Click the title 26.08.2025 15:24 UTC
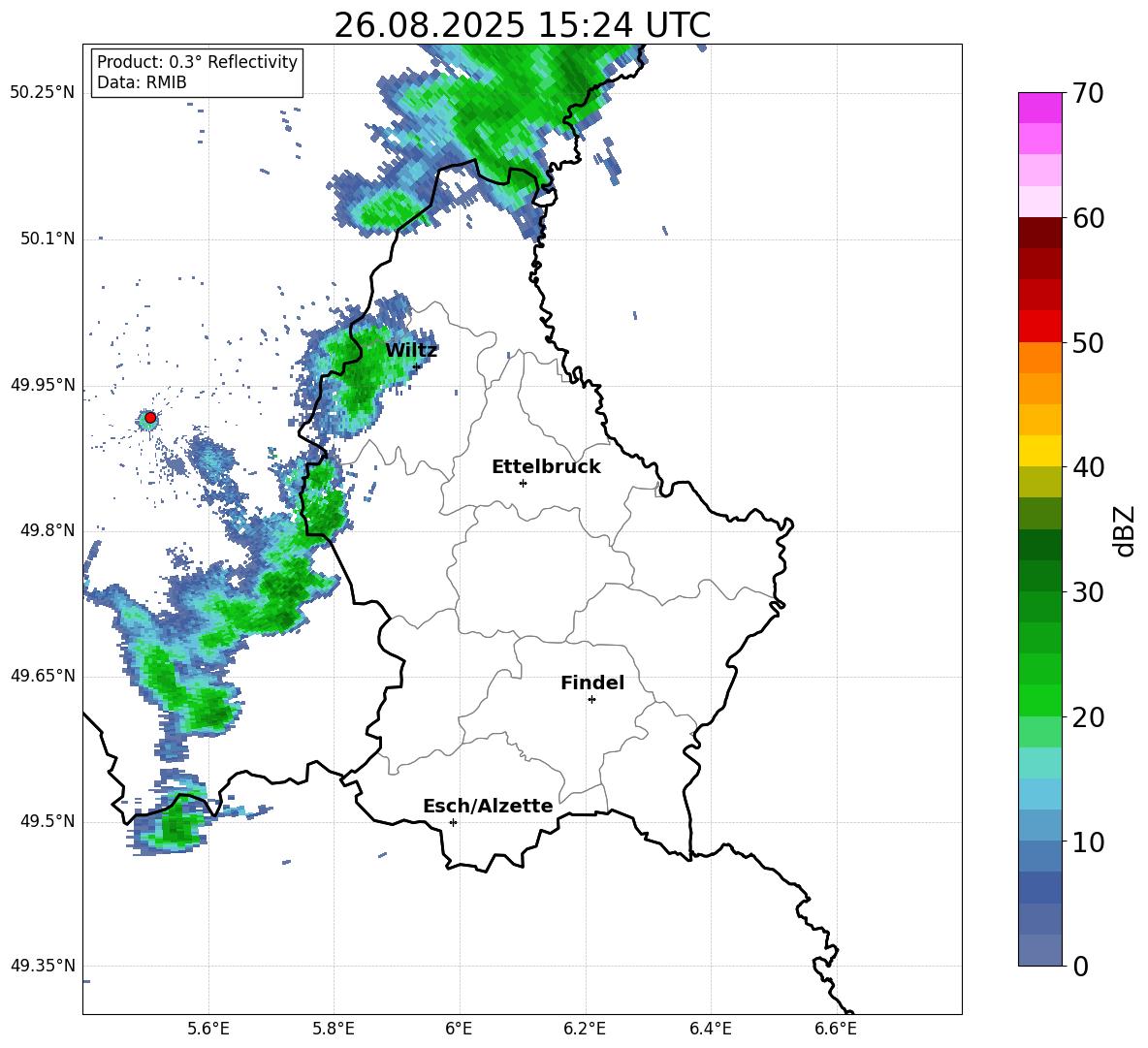 click(522, 25)
